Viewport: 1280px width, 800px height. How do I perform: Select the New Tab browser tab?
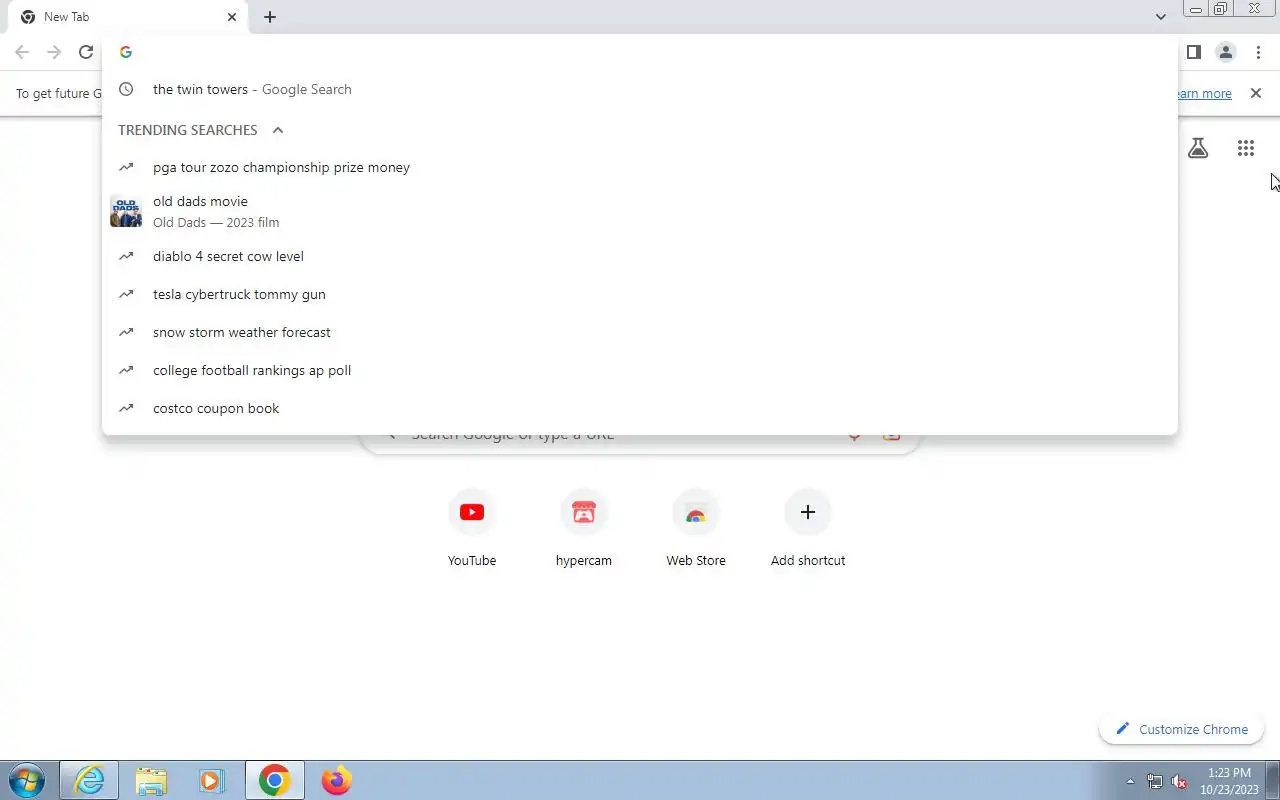[x=128, y=17]
